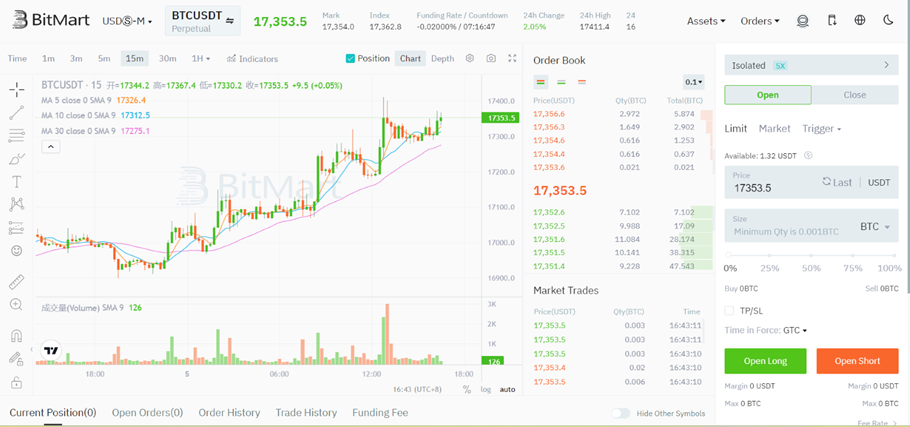Open the rewards coin icon in header
The height and width of the screenshot is (427, 910).
click(x=803, y=21)
